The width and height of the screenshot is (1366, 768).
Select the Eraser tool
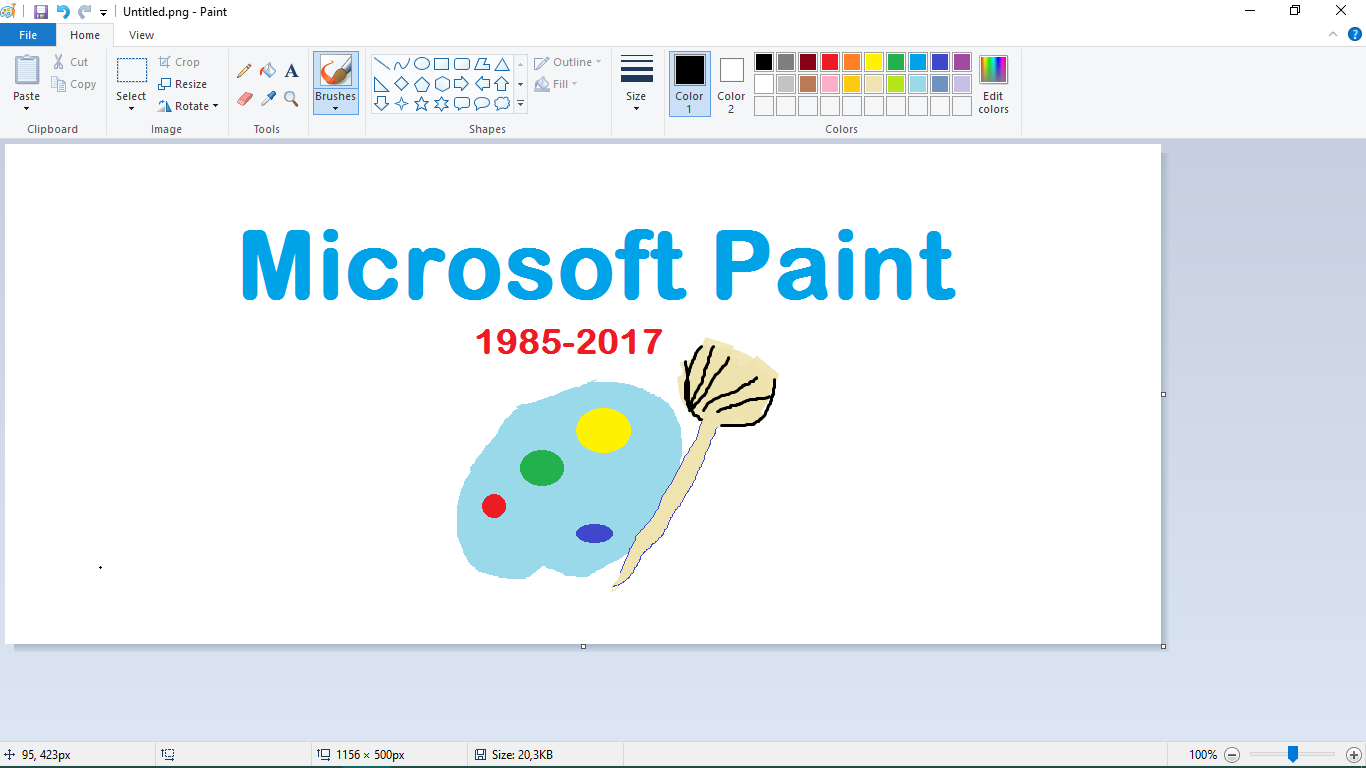244,99
